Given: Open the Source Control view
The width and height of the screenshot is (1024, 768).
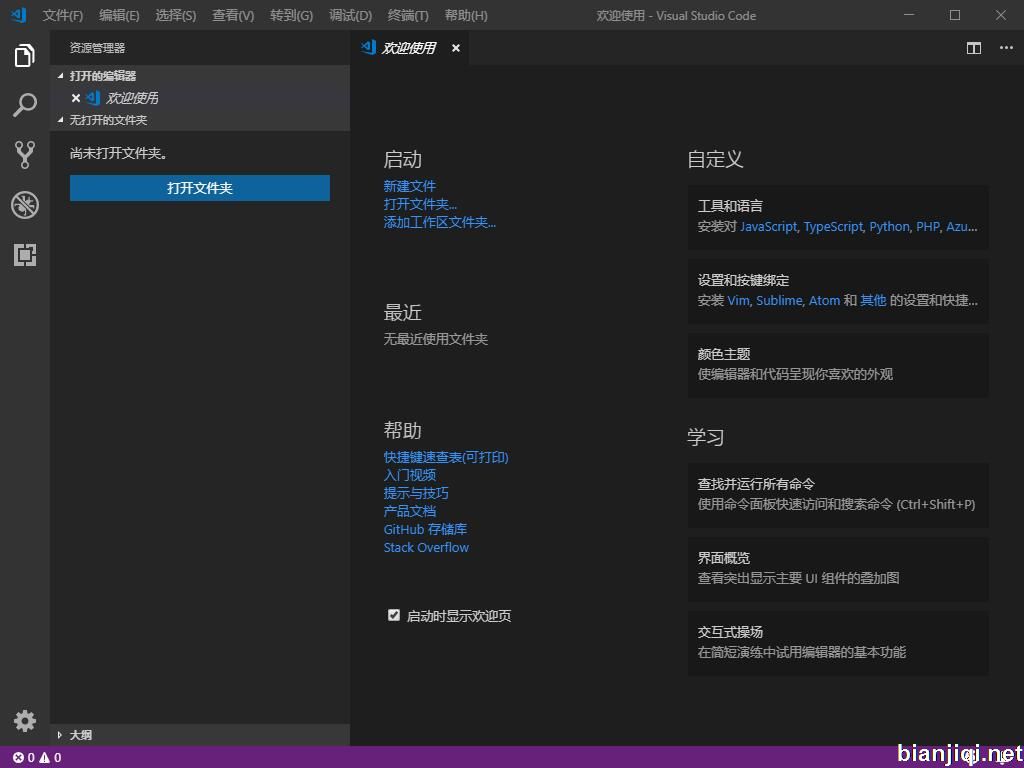Looking at the screenshot, I should pos(24,155).
